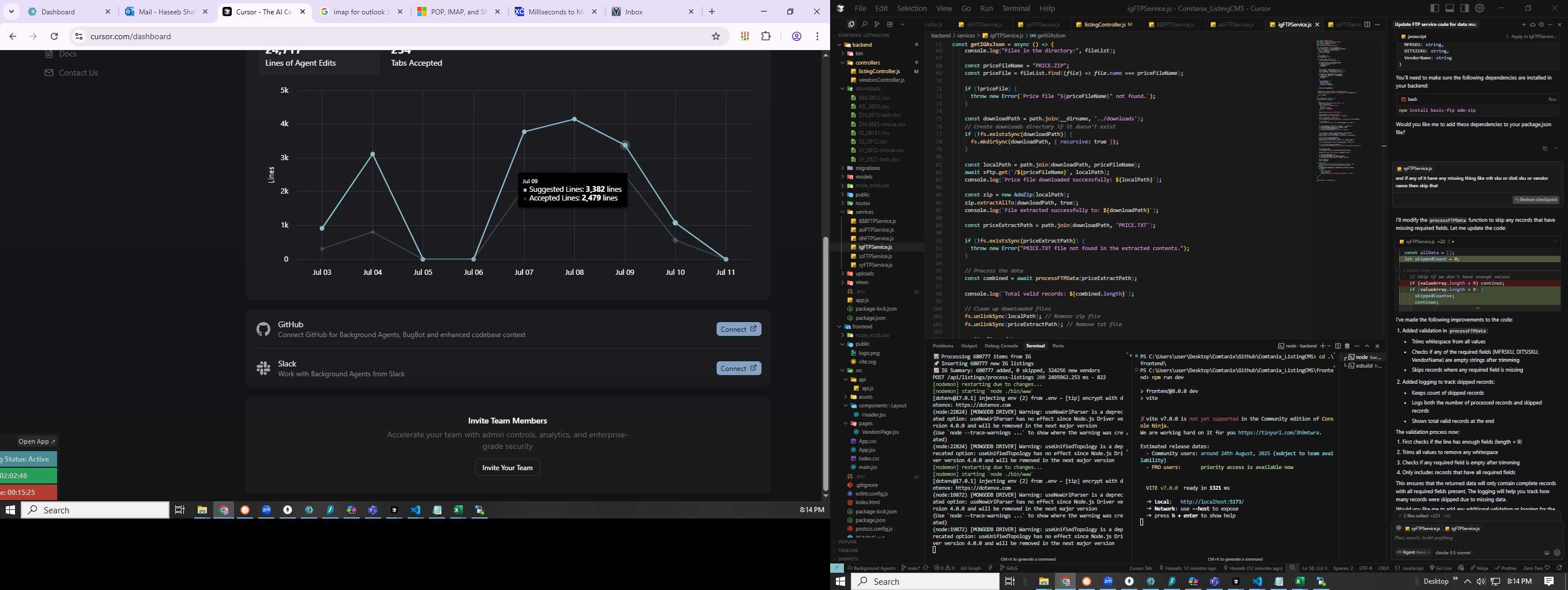Open Search view icon in Cursor

(x=864, y=24)
